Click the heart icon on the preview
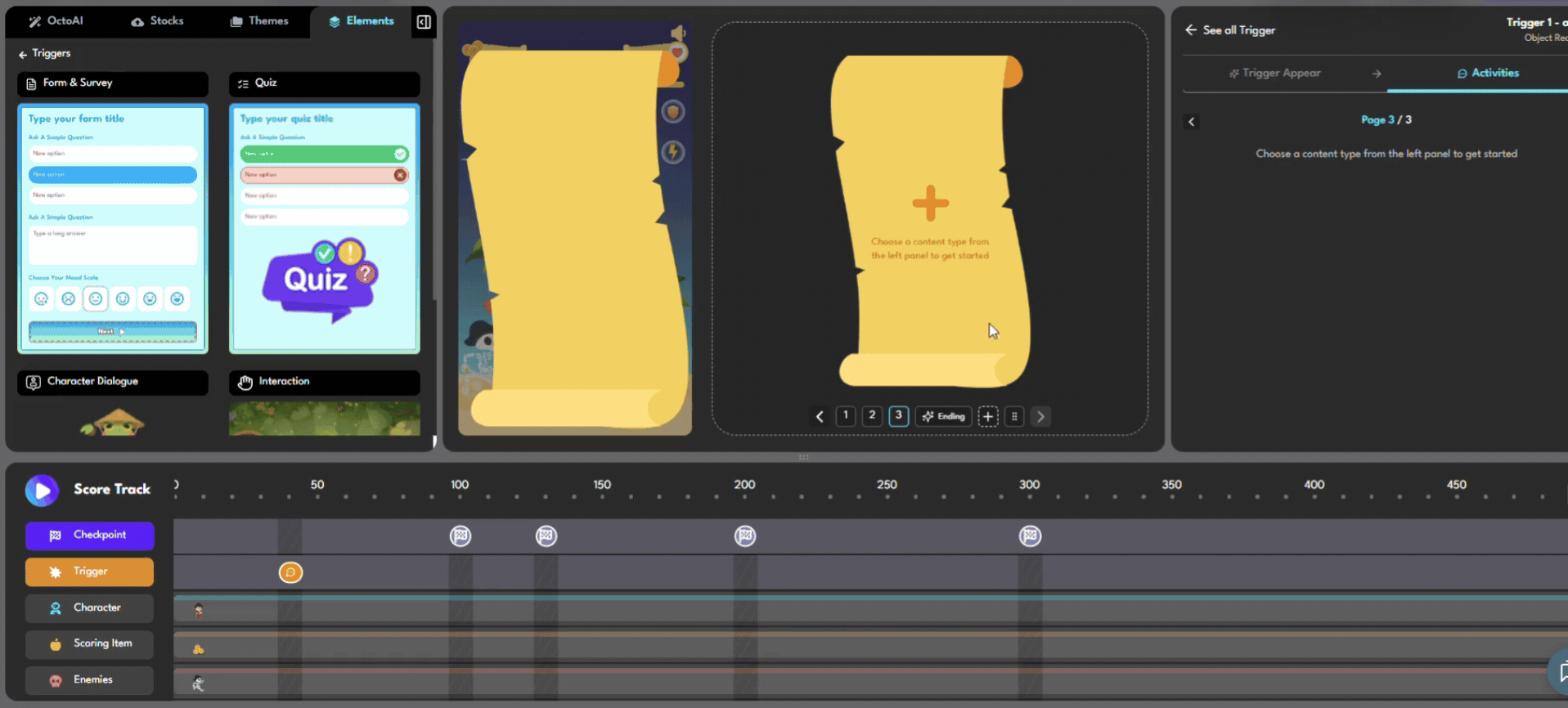 [x=677, y=53]
